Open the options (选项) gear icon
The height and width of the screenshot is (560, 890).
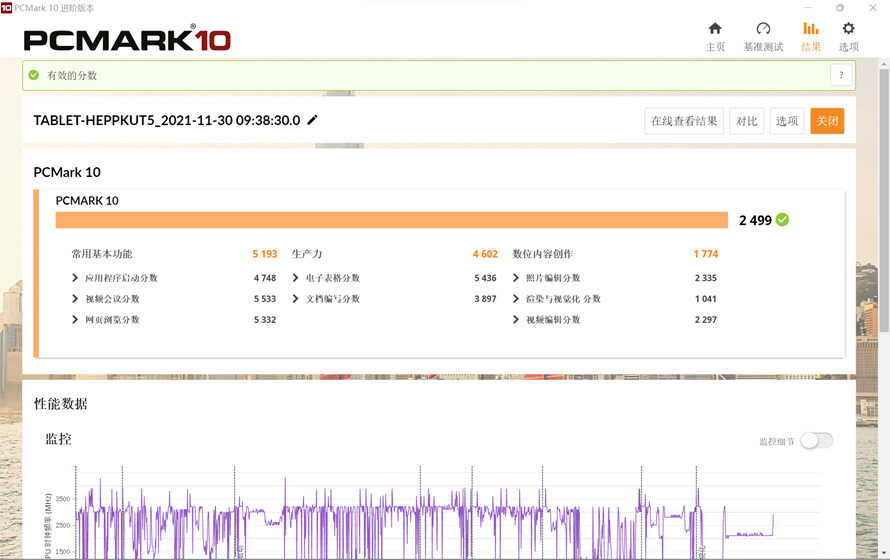tap(849, 28)
